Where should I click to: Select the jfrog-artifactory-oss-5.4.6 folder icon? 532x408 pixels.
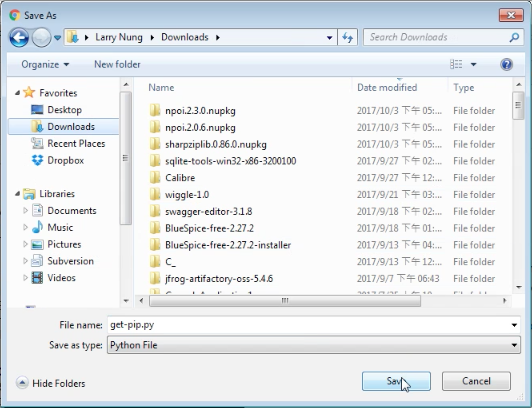pos(155,278)
